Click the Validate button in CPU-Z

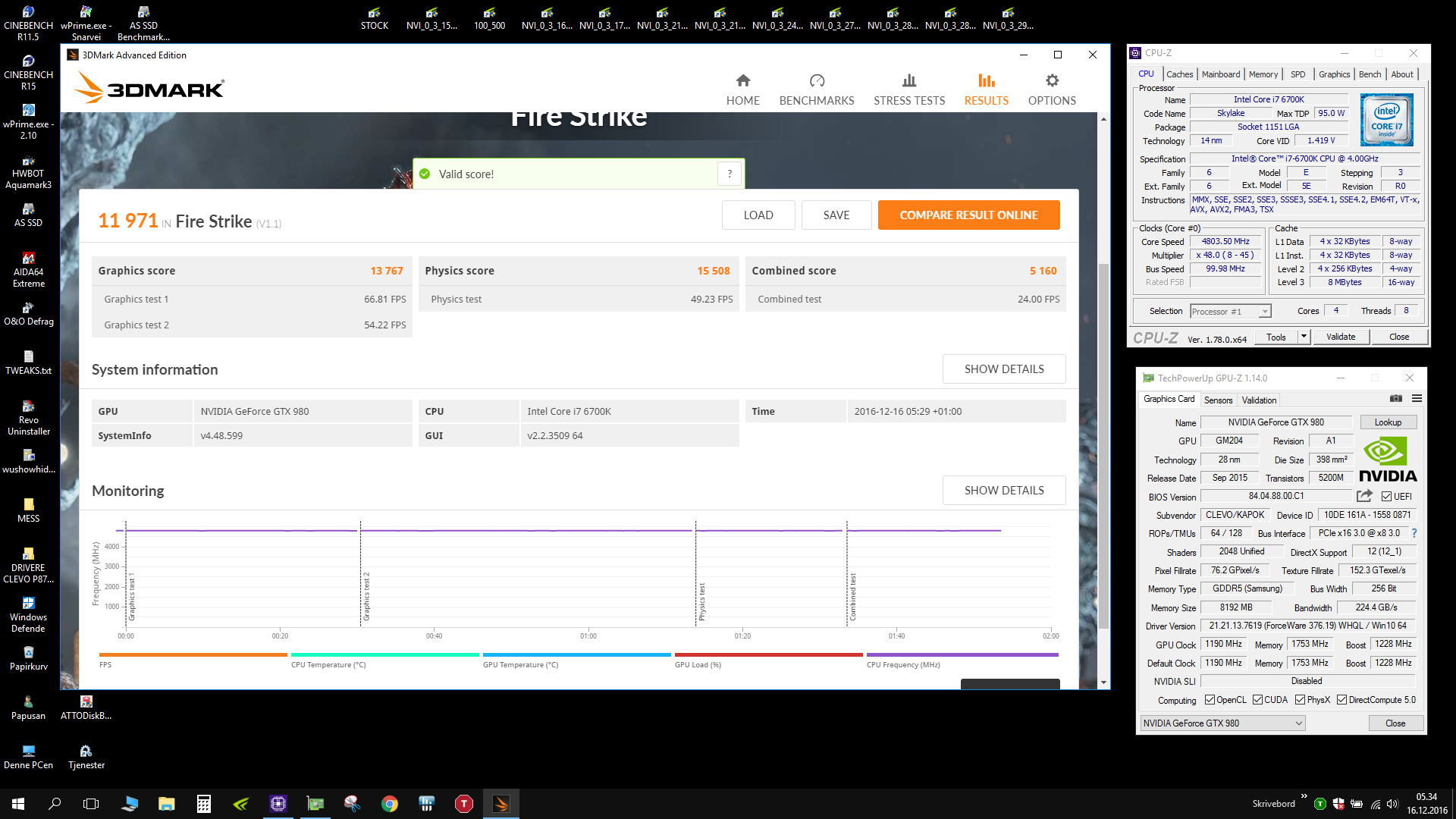(1340, 337)
